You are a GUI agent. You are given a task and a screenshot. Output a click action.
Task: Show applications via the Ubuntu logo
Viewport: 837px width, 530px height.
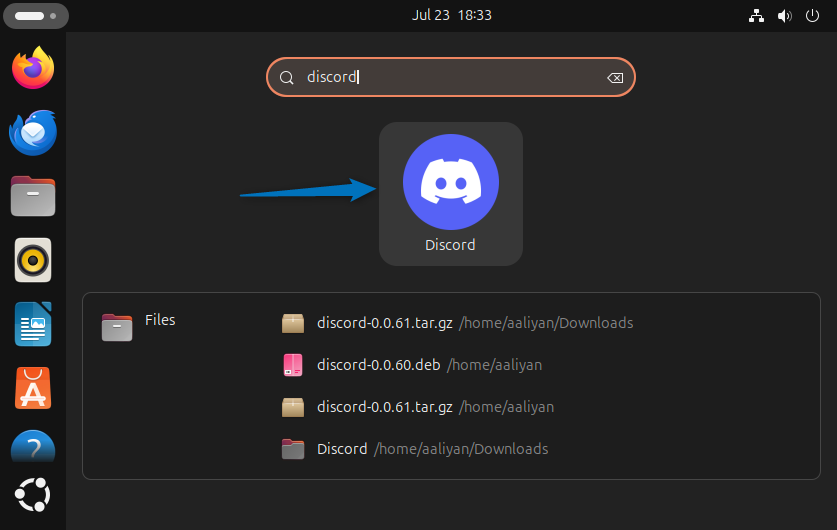[33, 494]
